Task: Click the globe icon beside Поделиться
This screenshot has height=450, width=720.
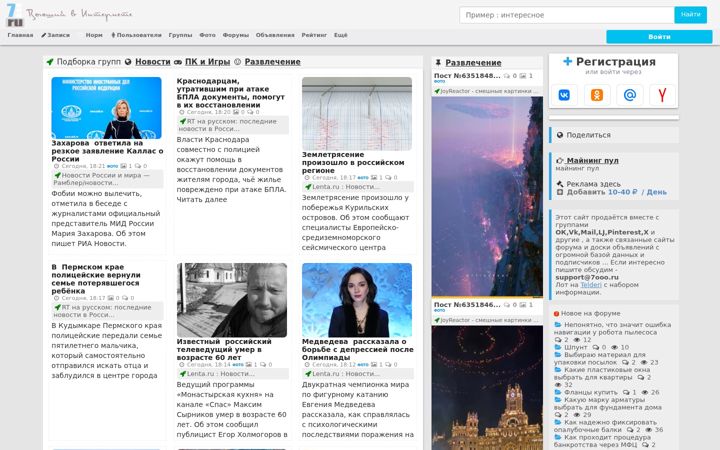Action: 560,135
